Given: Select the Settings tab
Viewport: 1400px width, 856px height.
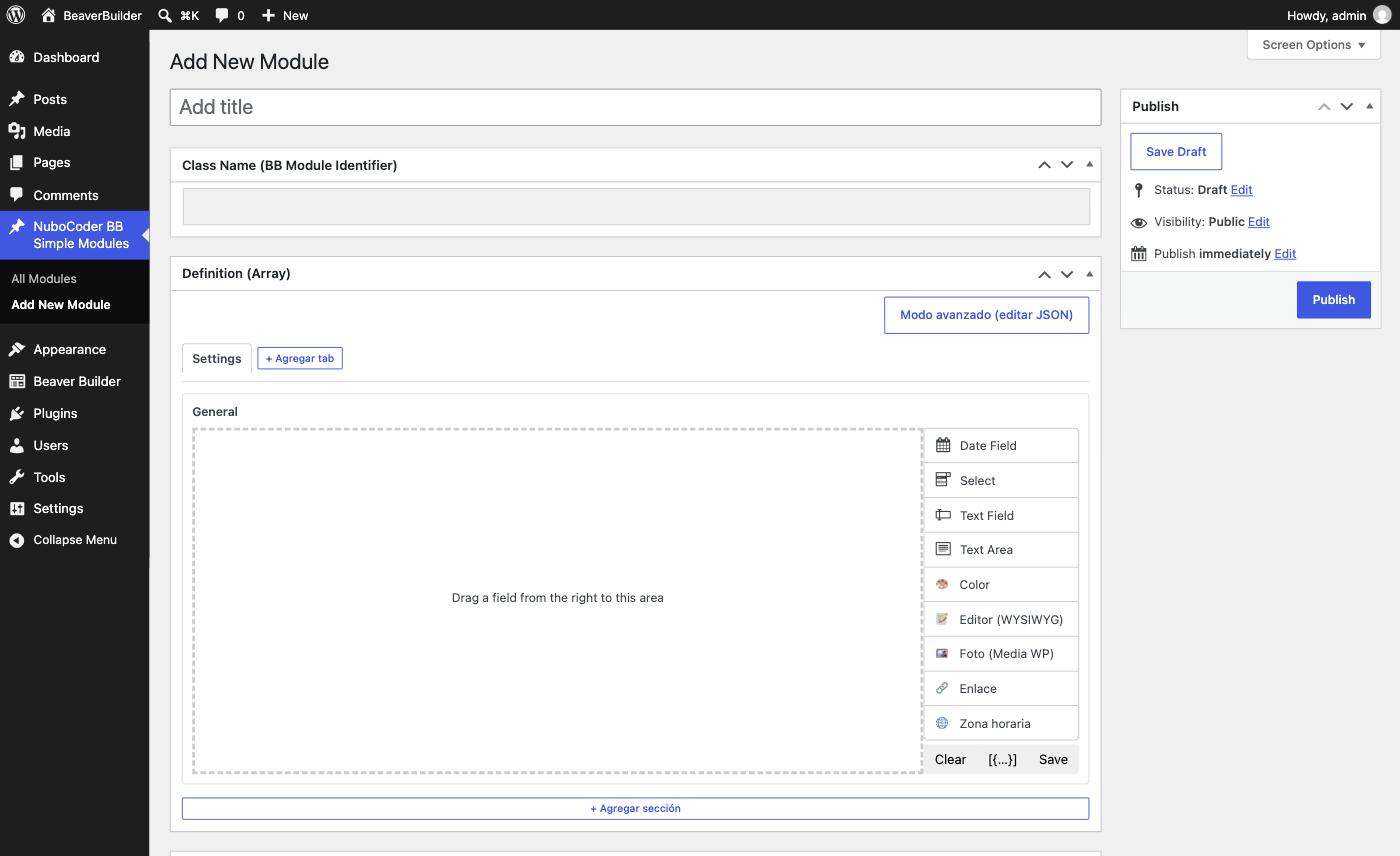Looking at the screenshot, I should tap(217, 358).
